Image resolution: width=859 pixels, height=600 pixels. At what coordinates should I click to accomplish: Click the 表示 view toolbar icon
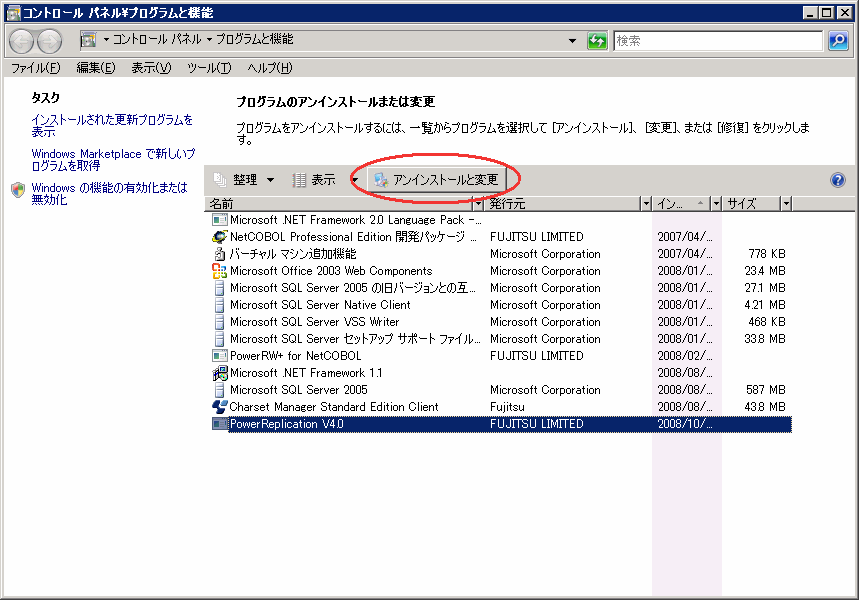(x=299, y=180)
